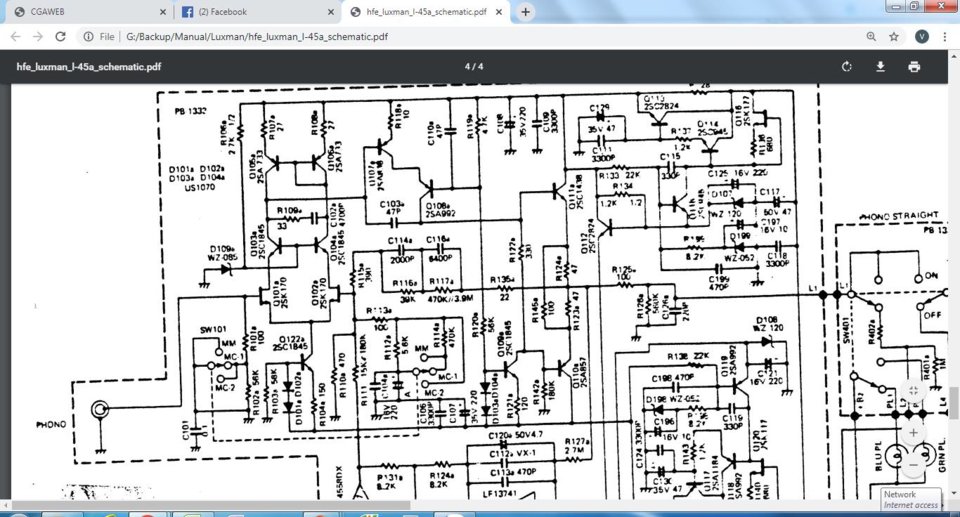
Task: Open the user profile avatar menu
Action: click(x=921, y=37)
